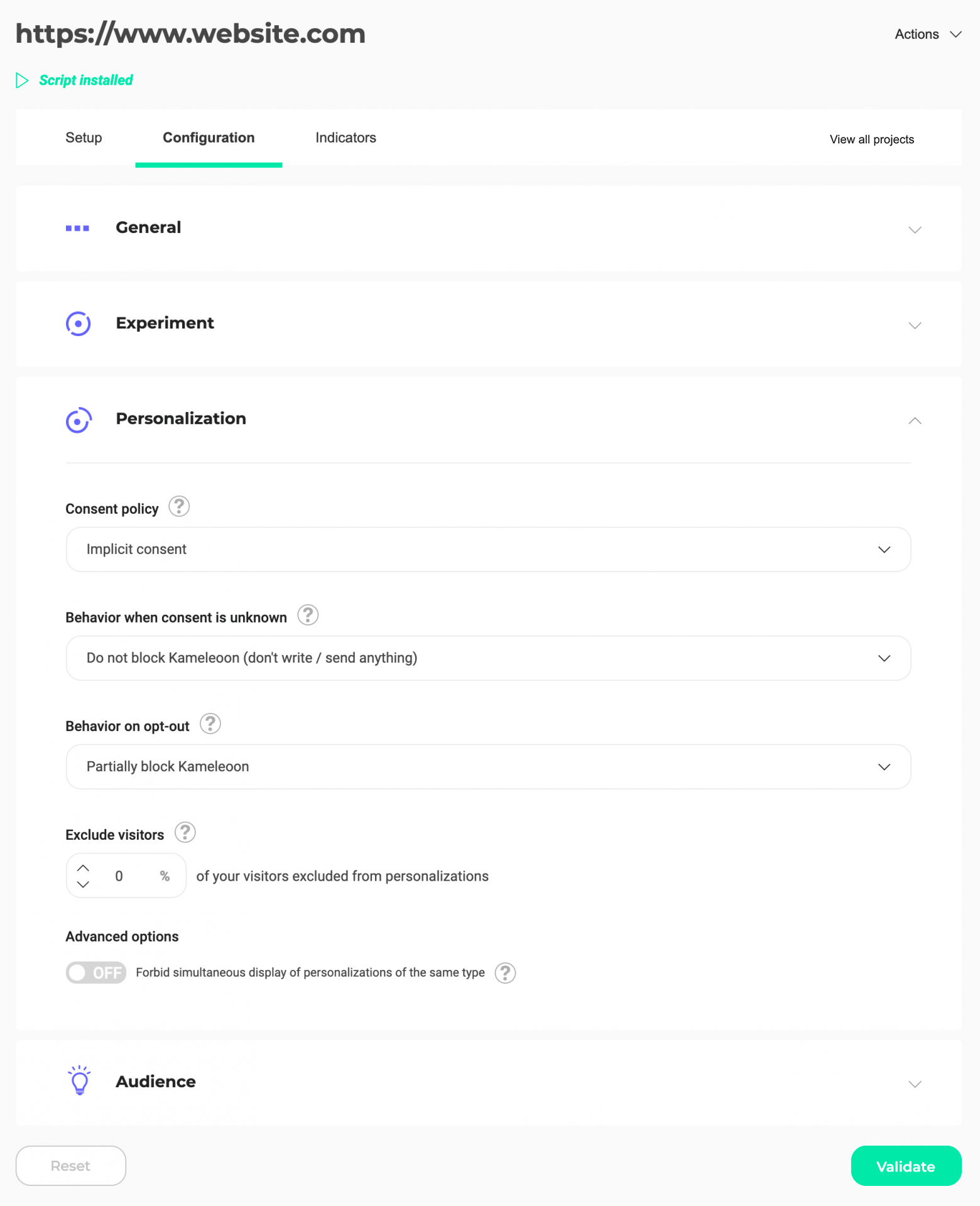
Task: Click the Consent policy help icon
Action: click(x=179, y=506)
